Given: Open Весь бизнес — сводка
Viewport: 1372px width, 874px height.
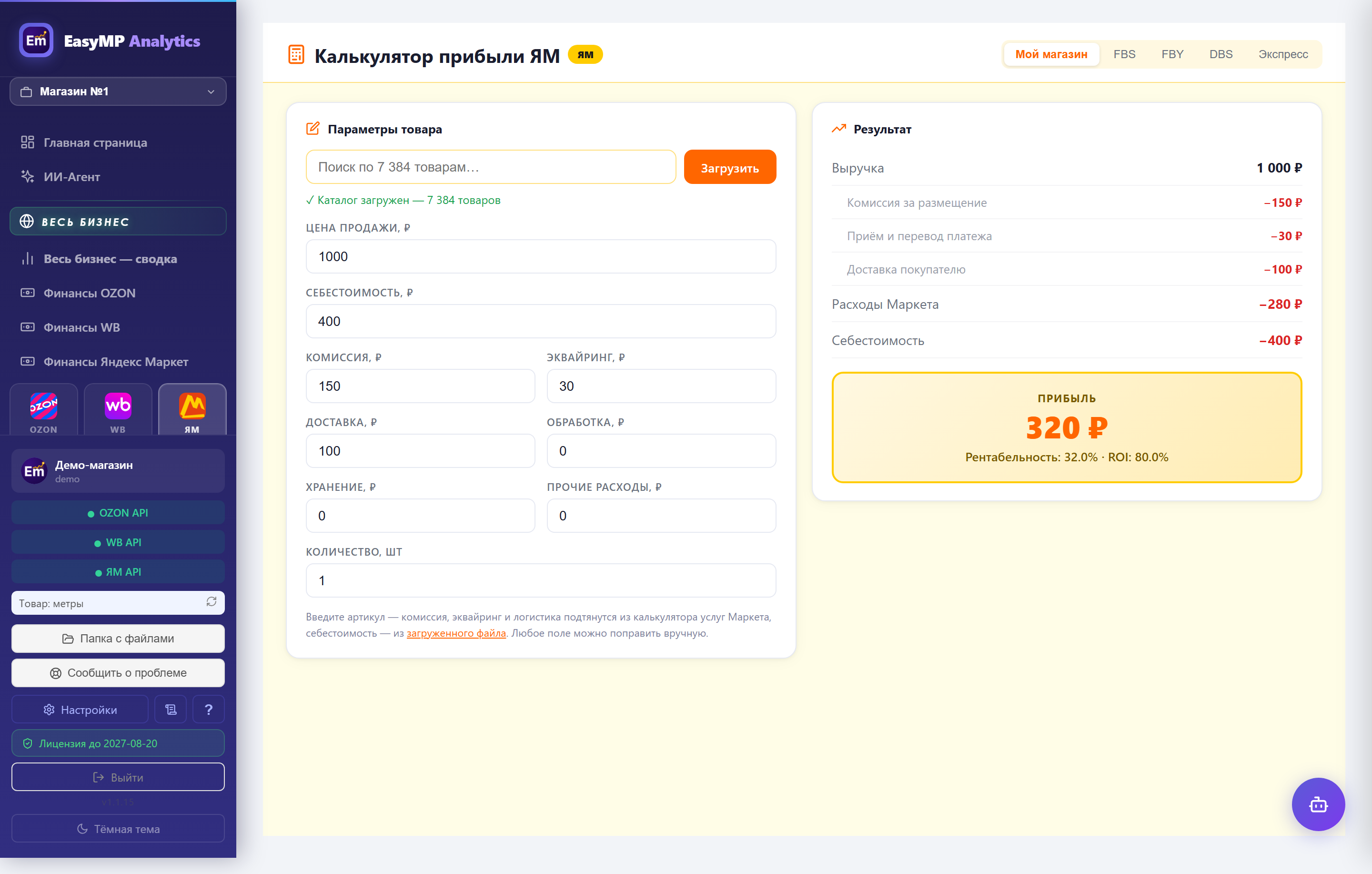Looking at the screenshot, I should click(x=118, y=259).
